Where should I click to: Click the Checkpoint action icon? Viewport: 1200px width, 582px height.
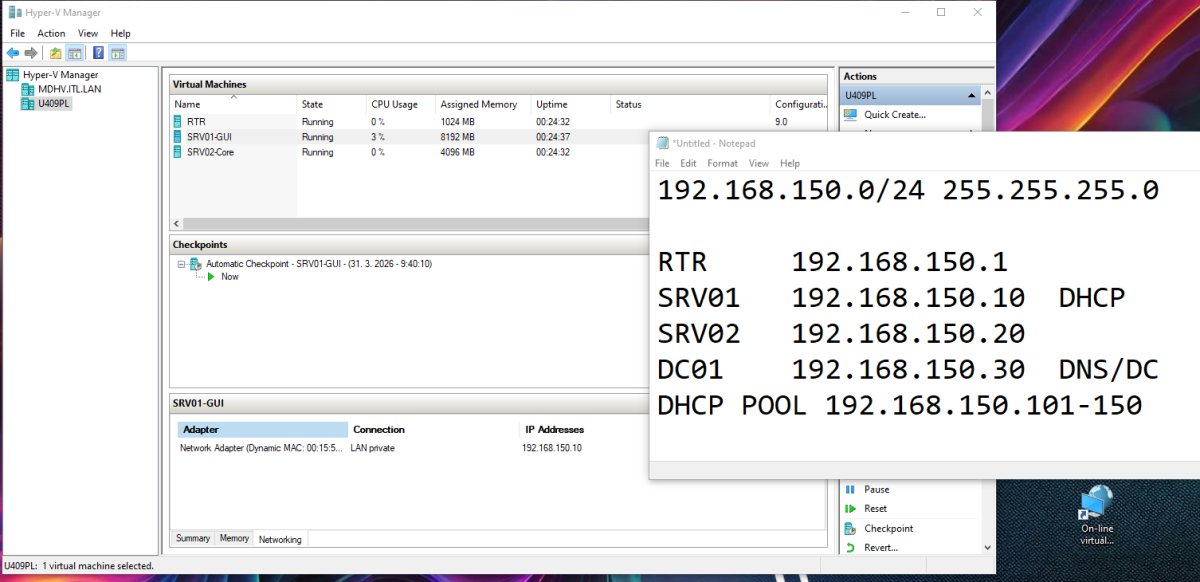click(x=850, y=528)
